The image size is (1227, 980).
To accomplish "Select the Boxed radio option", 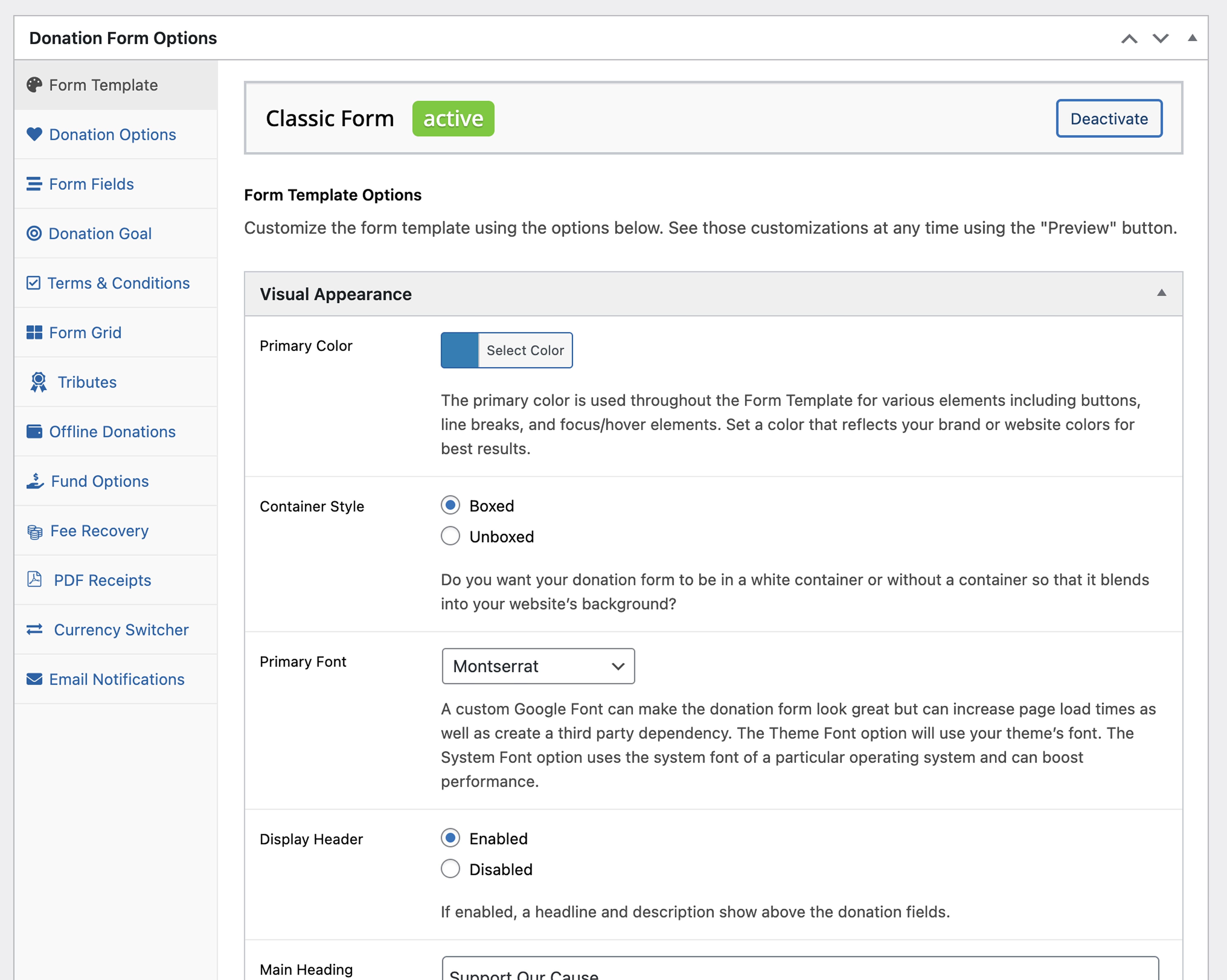I will click(450, 505).
